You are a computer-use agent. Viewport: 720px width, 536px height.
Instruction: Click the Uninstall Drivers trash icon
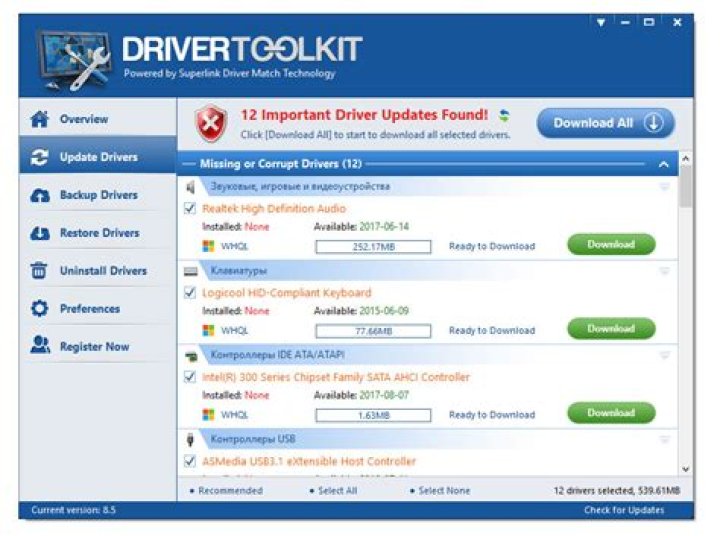pyautogui.click(x=39, y=271)
